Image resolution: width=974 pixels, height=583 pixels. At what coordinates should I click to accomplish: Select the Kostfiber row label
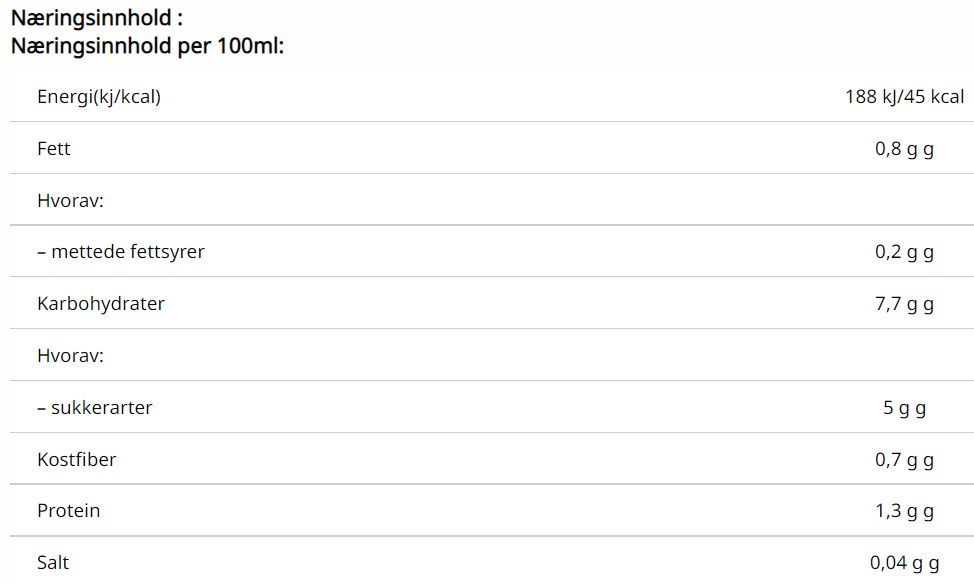click(77, 460)
